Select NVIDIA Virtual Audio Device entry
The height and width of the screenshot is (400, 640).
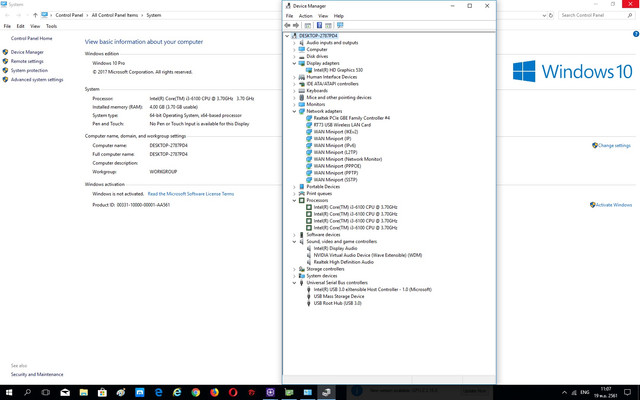click(368, 255)
